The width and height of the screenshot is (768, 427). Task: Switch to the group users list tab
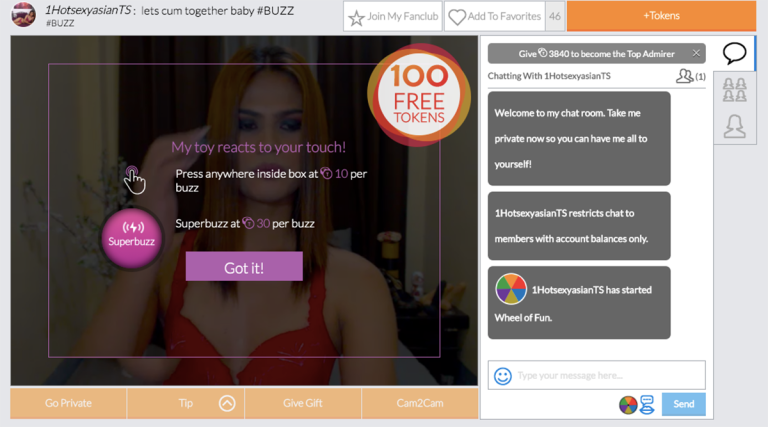[x=734, y=90]
